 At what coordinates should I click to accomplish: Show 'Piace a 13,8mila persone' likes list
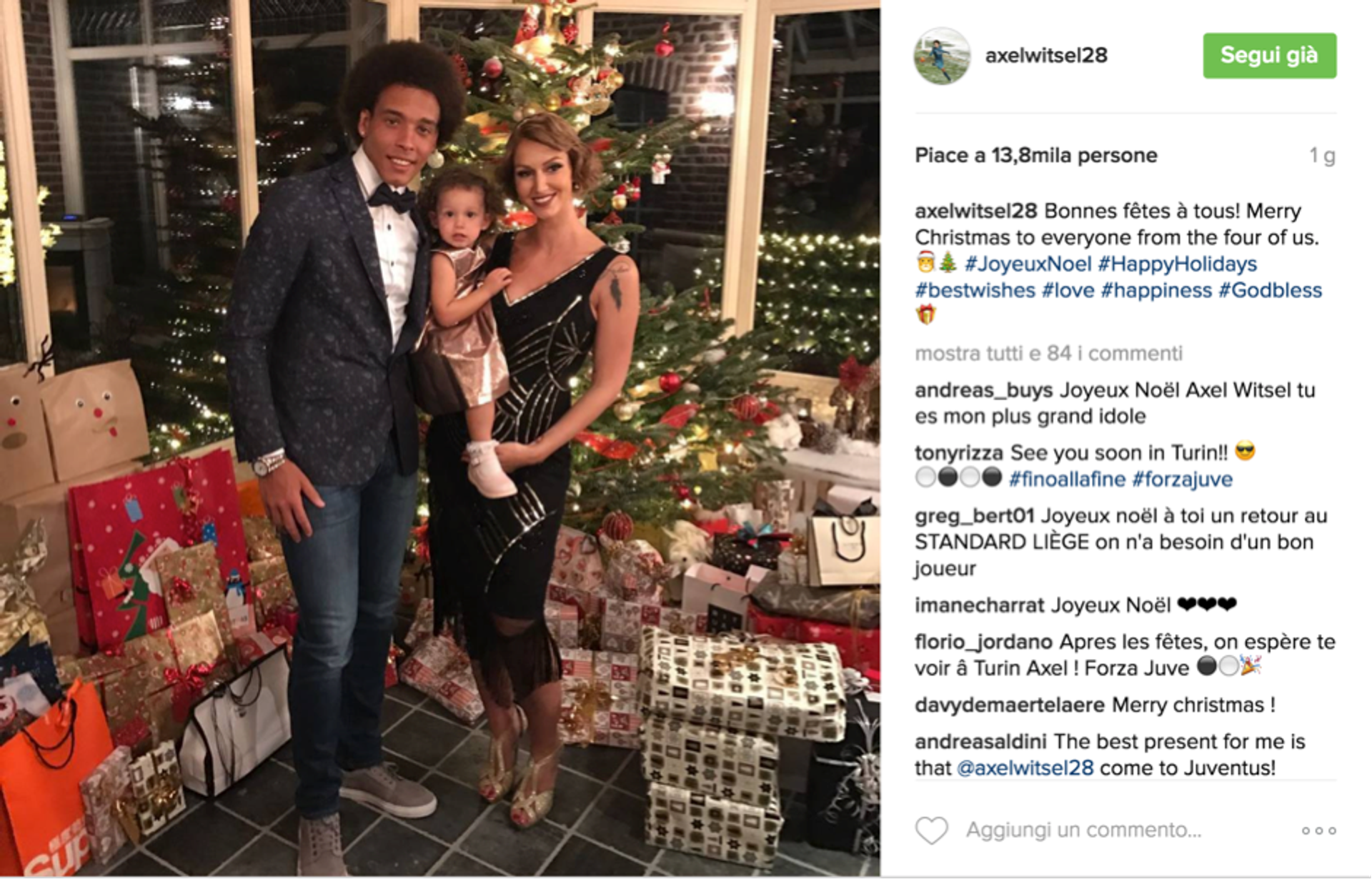tap(1036, 155)
